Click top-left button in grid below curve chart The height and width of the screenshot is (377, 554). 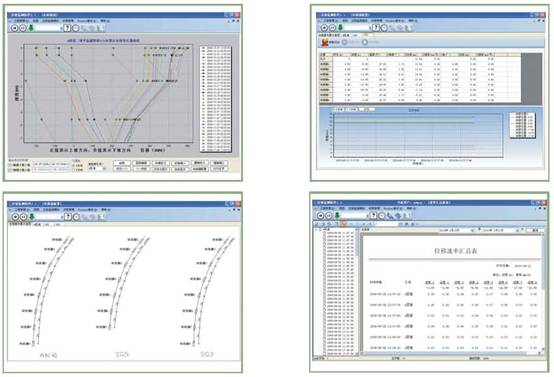pyautogui.click(x=122, y=163)
